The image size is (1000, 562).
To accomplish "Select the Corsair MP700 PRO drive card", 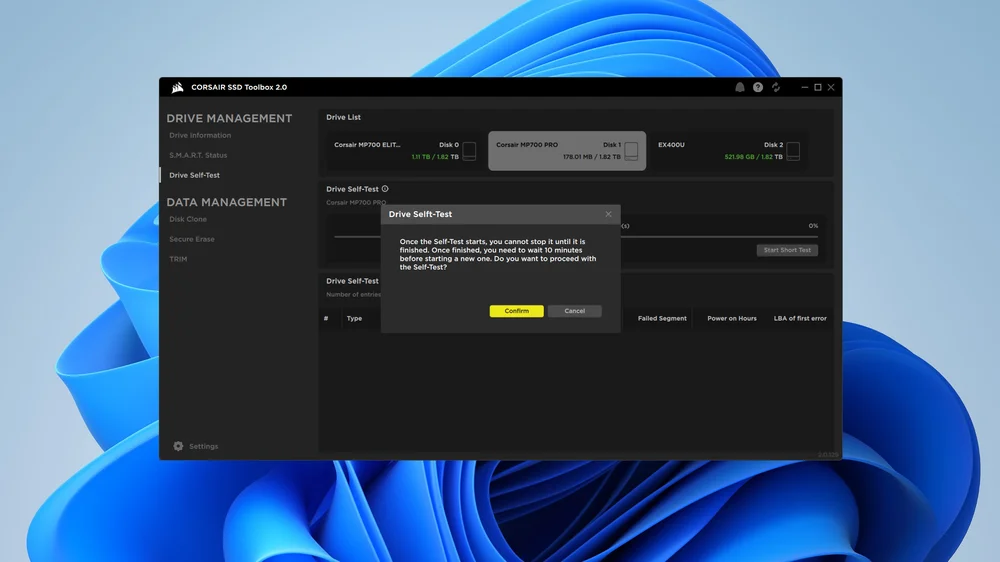I will click(567, 151).
